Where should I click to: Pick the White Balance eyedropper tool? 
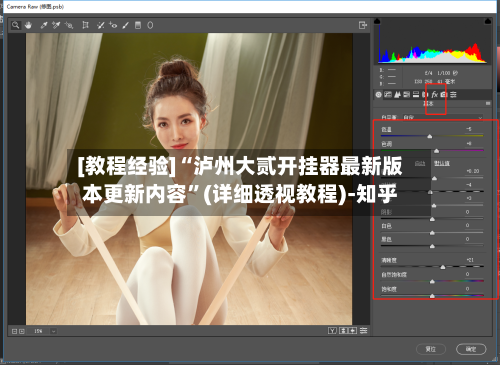44,25
